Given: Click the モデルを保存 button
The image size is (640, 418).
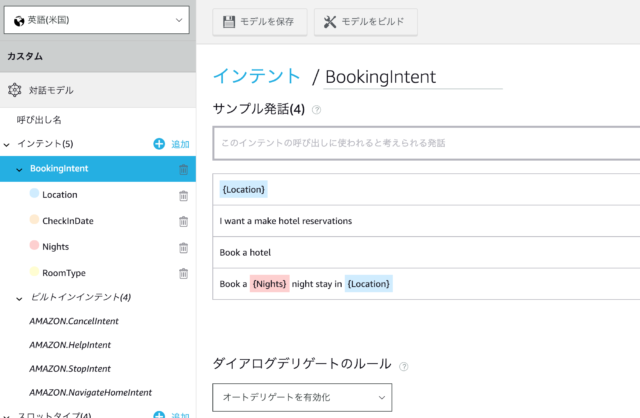Looking at the screenshot, I should tap(260, 22).
